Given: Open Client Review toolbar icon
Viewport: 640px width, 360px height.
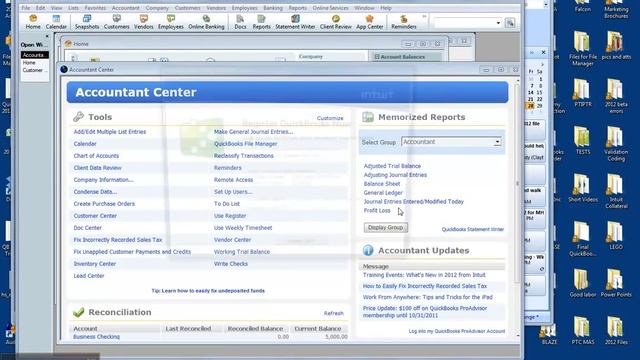Looking at the screenshot, I should 336,22.
